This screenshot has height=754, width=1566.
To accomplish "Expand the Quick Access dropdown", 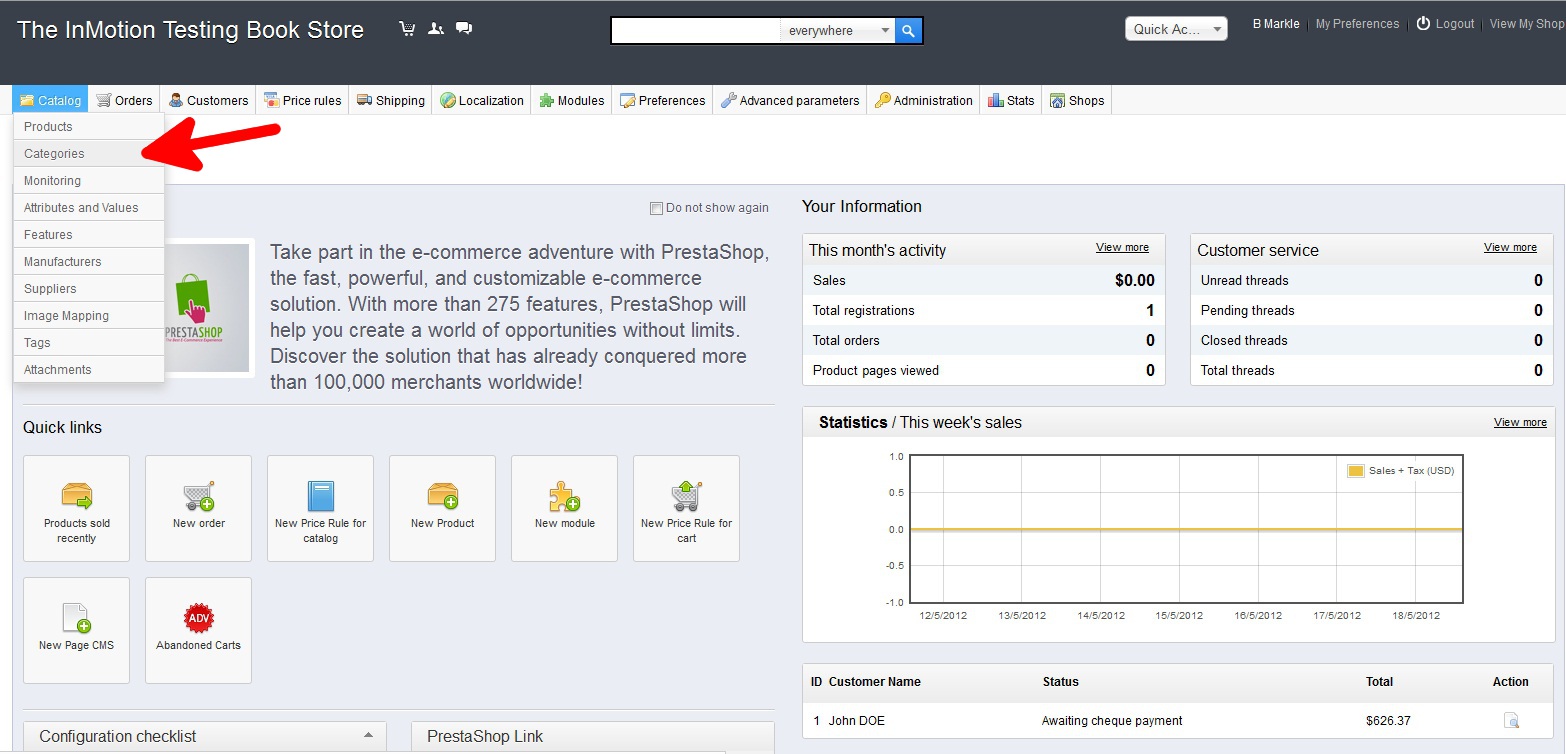I will coord(1176,29).
